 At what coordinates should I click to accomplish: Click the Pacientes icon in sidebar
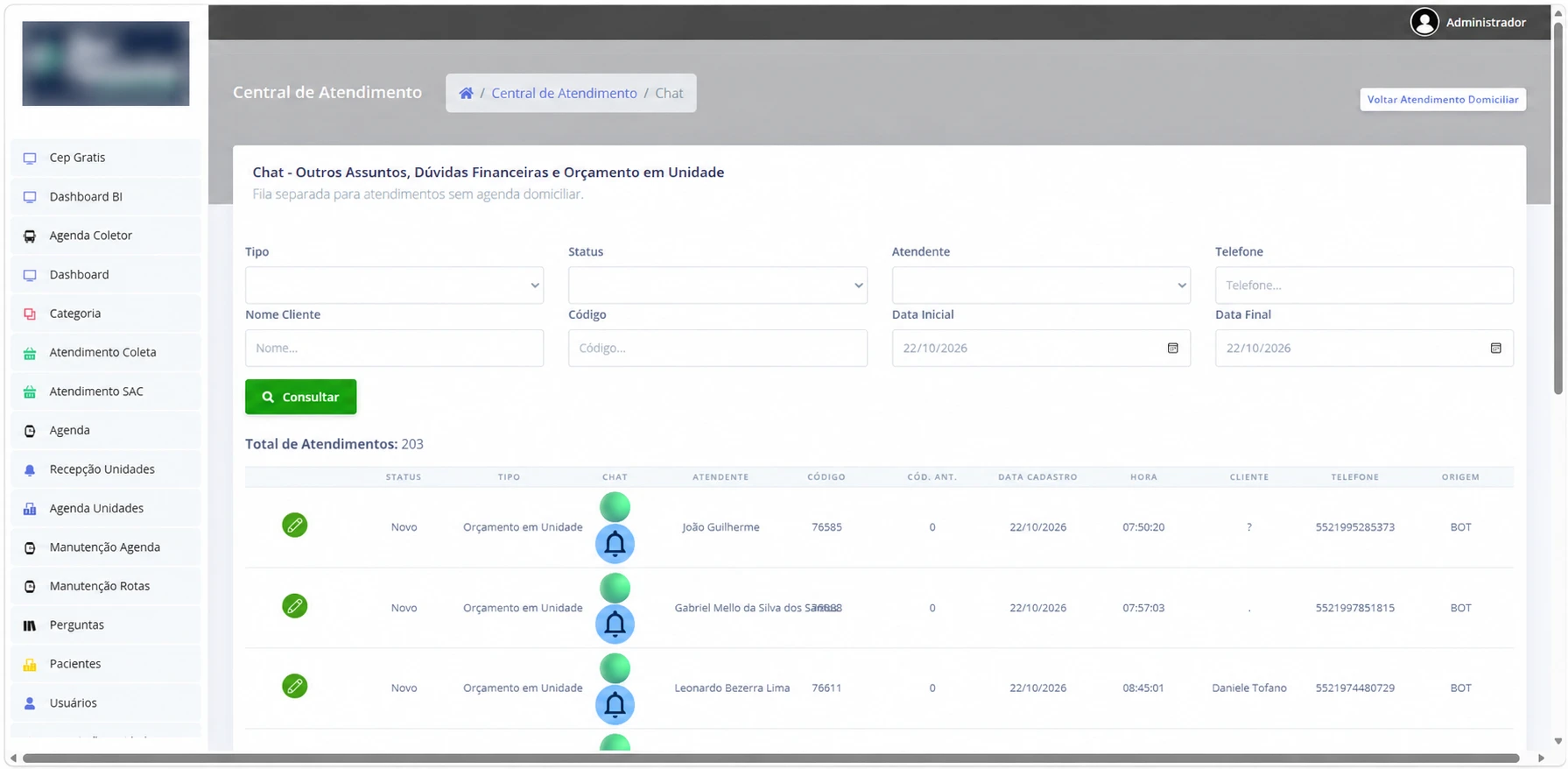[x=30, y=664]
